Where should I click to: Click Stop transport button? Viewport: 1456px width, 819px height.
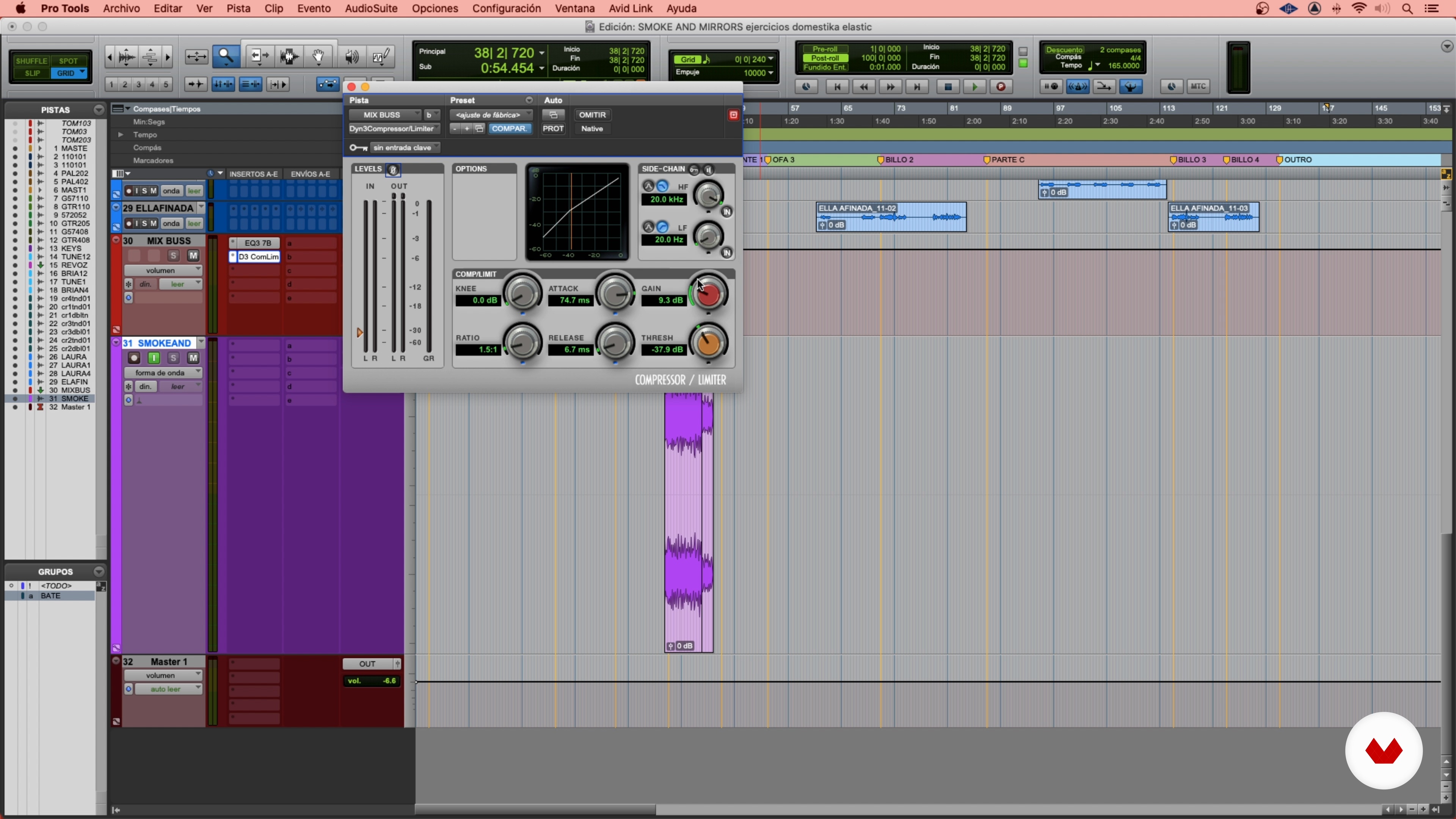pos(948,86)
